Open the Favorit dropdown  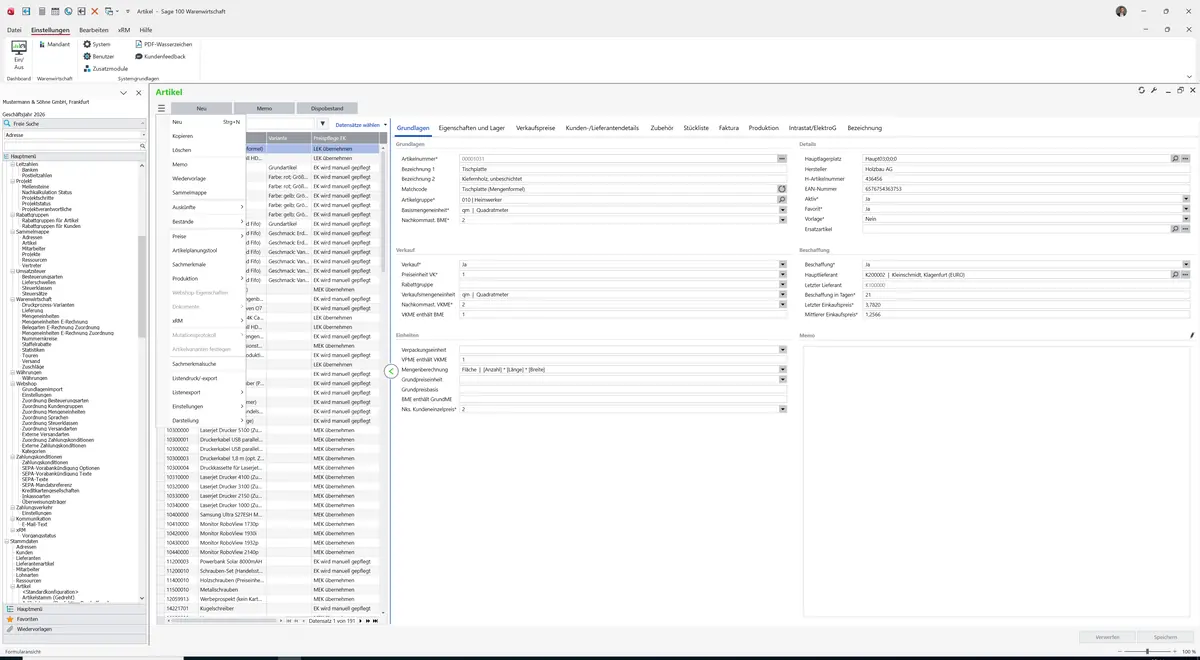1186,209
